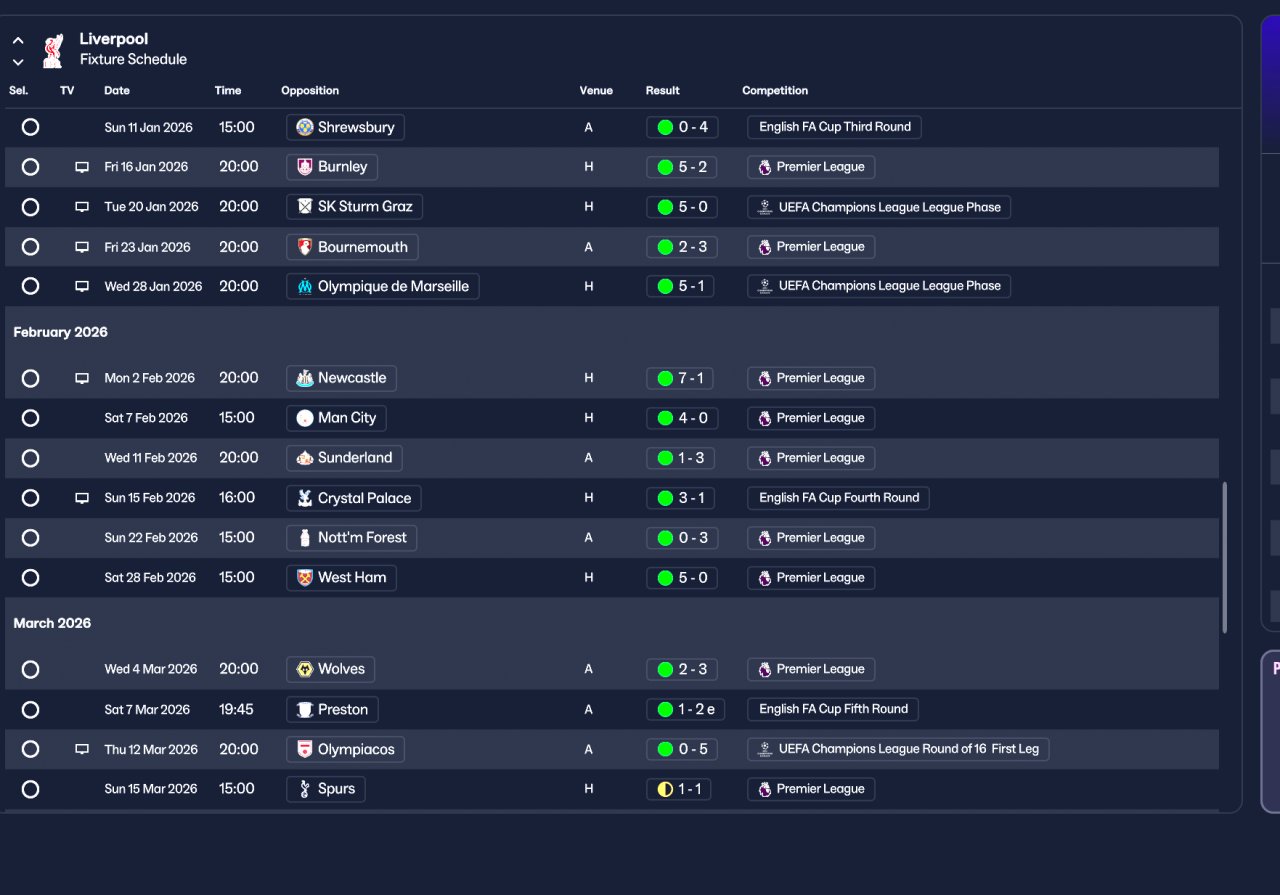The image size is (1280, 895).
Task: Click down chevron beside Fixture Schedule
Action: point(18,62)
